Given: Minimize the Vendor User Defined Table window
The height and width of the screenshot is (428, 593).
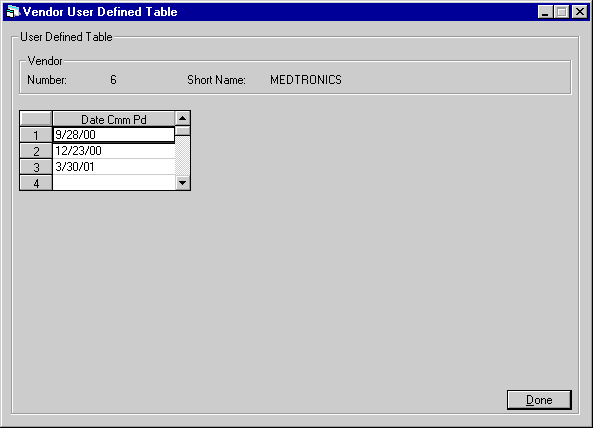Looking at the screenshot, I should point(545,12).
